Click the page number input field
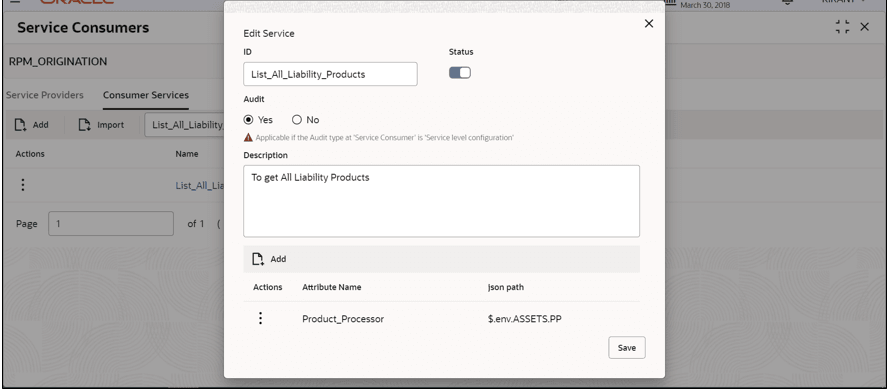Screen dimensions: 889x390 click(x=111, y=224)
